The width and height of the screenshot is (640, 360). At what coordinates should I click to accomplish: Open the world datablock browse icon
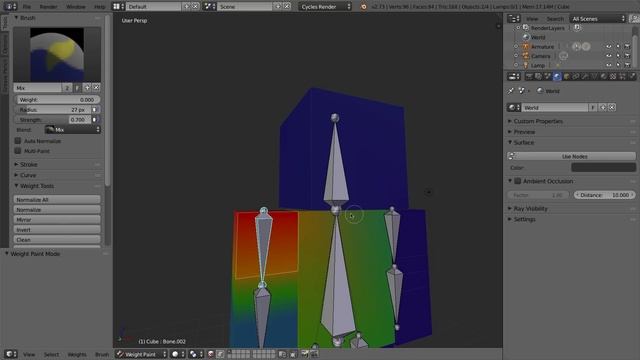[x=513, y=107]
